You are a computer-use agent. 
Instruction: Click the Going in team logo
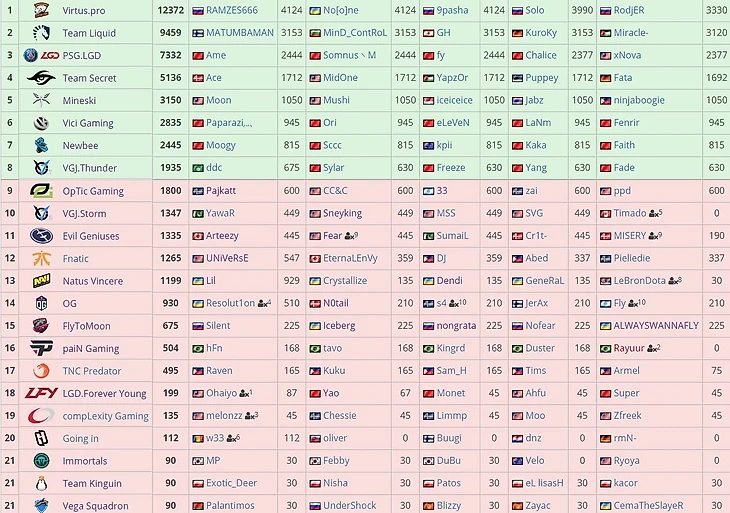(x=41, y=438)
